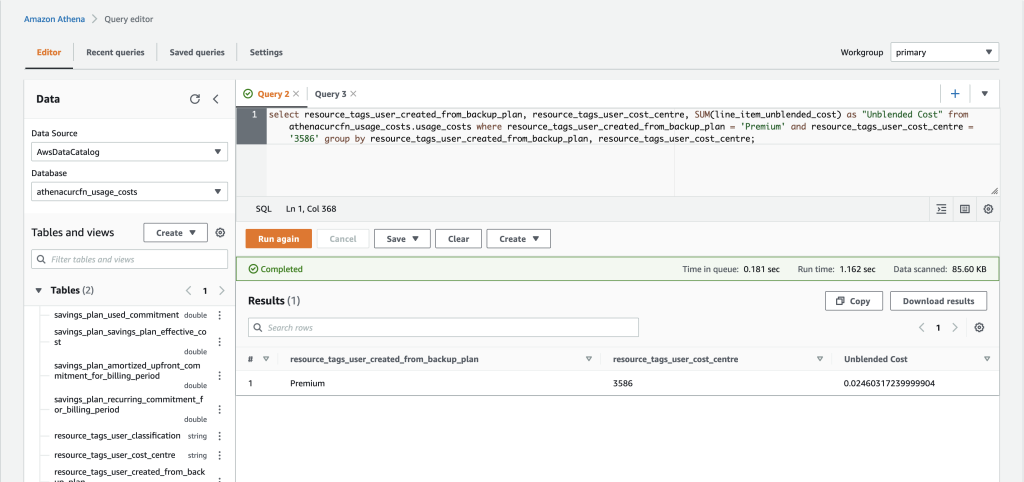The height and width of the screenshot is (482, 1024).
Task: Click the Cancel button
Action: tap(343, 239)
